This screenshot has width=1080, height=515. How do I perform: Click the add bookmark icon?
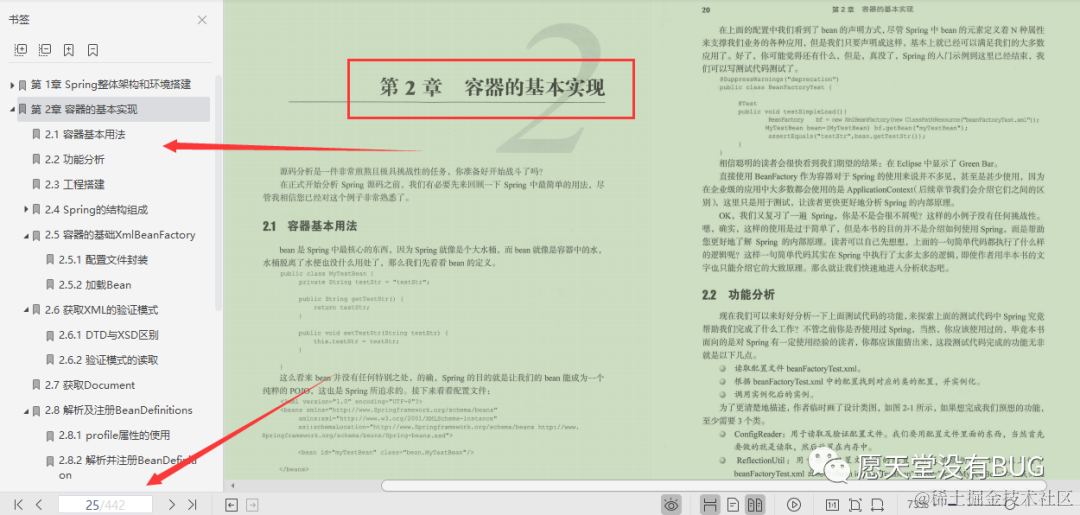click(x=69, y=50)
